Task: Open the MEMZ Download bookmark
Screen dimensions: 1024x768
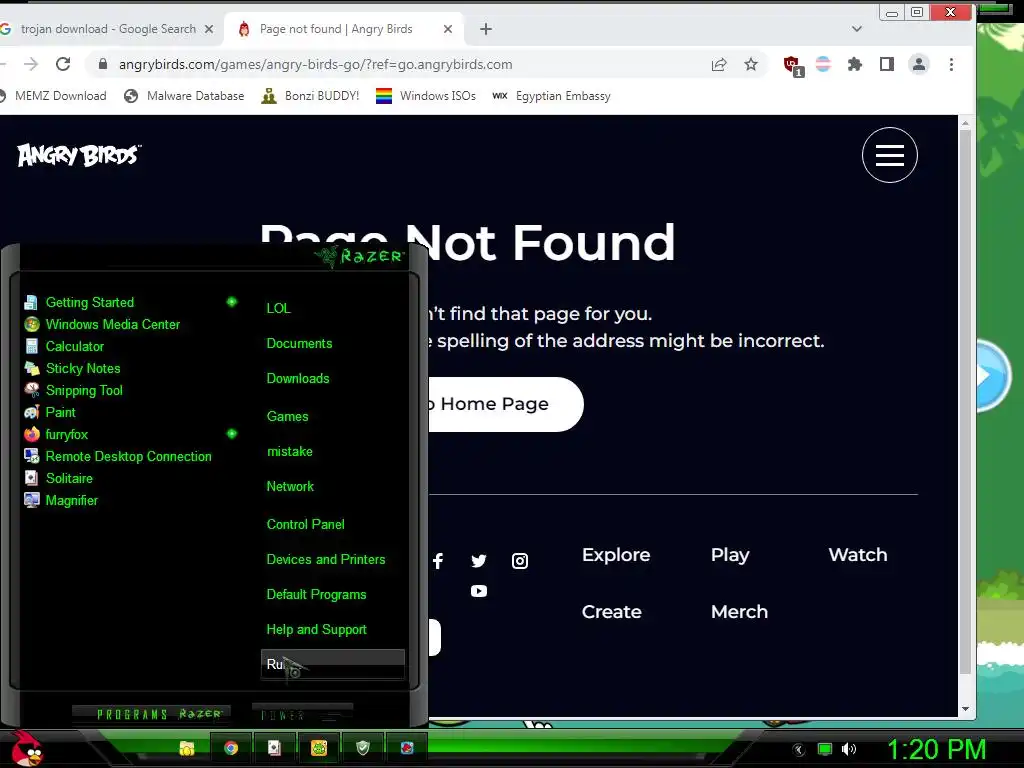Action: click(53, 96)
